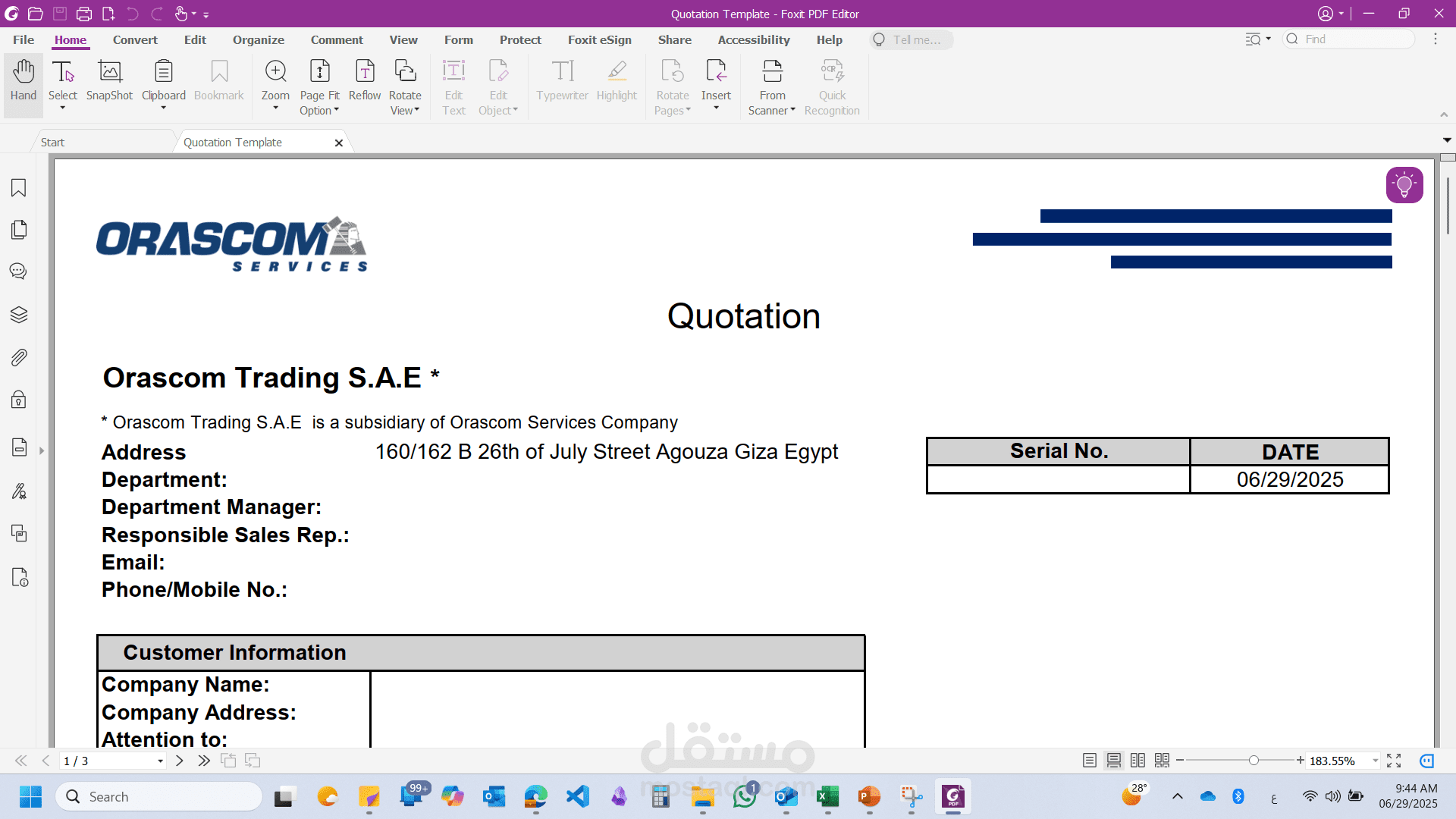
Task: Expand the Select tool dropdown arrow
Action: tap(63, 108)
